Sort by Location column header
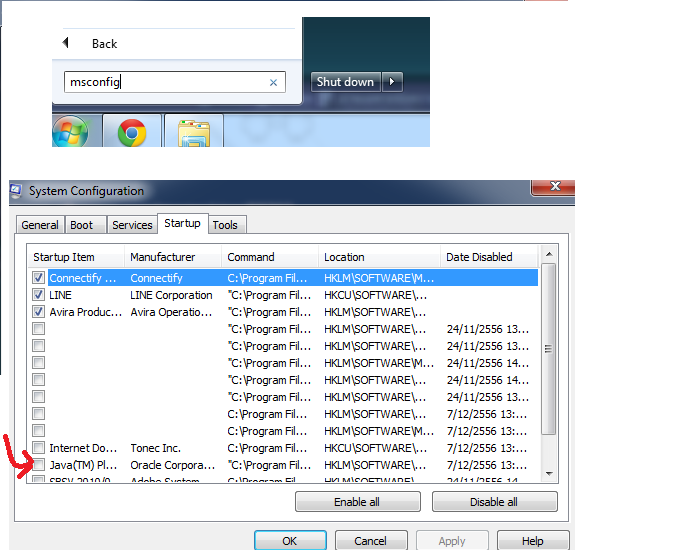Screen dimensions: 689x550 click(380, 257)
